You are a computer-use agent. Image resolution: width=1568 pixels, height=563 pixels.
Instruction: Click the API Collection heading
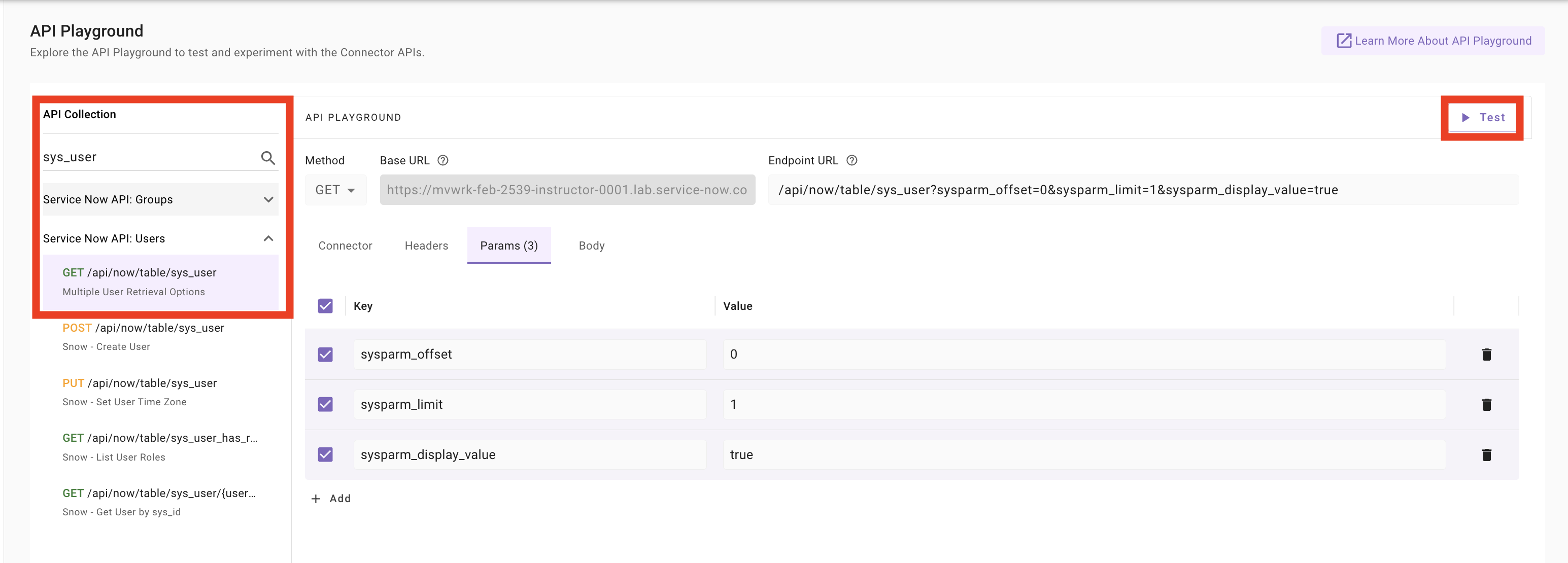coord(79,114)
